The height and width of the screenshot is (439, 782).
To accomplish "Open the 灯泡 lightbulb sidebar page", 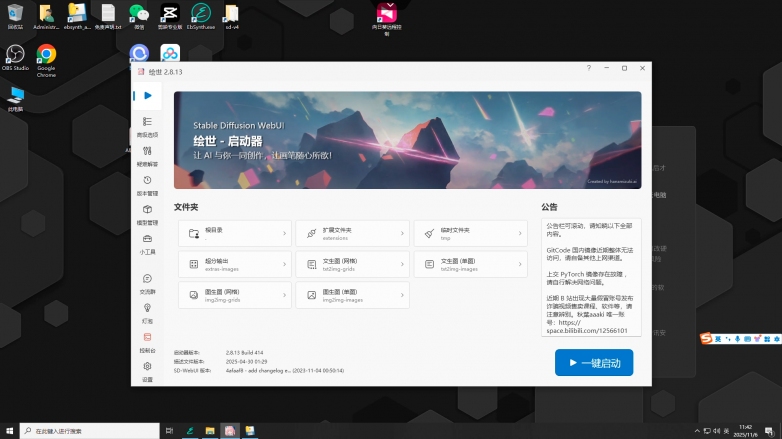I will click(x=147, y=313).
